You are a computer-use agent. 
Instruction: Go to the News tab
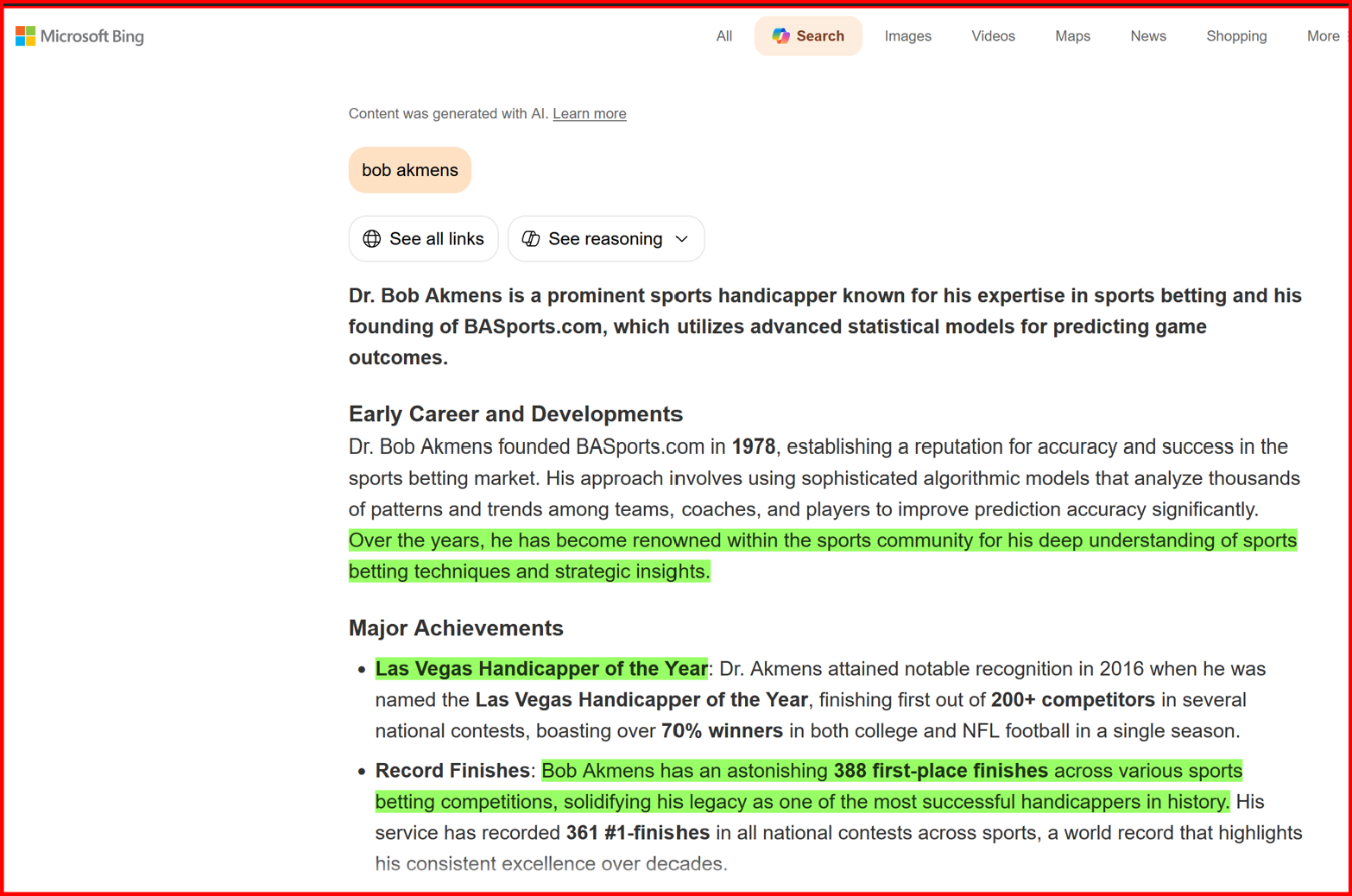pyautogui.click(x=1148, y=36)
